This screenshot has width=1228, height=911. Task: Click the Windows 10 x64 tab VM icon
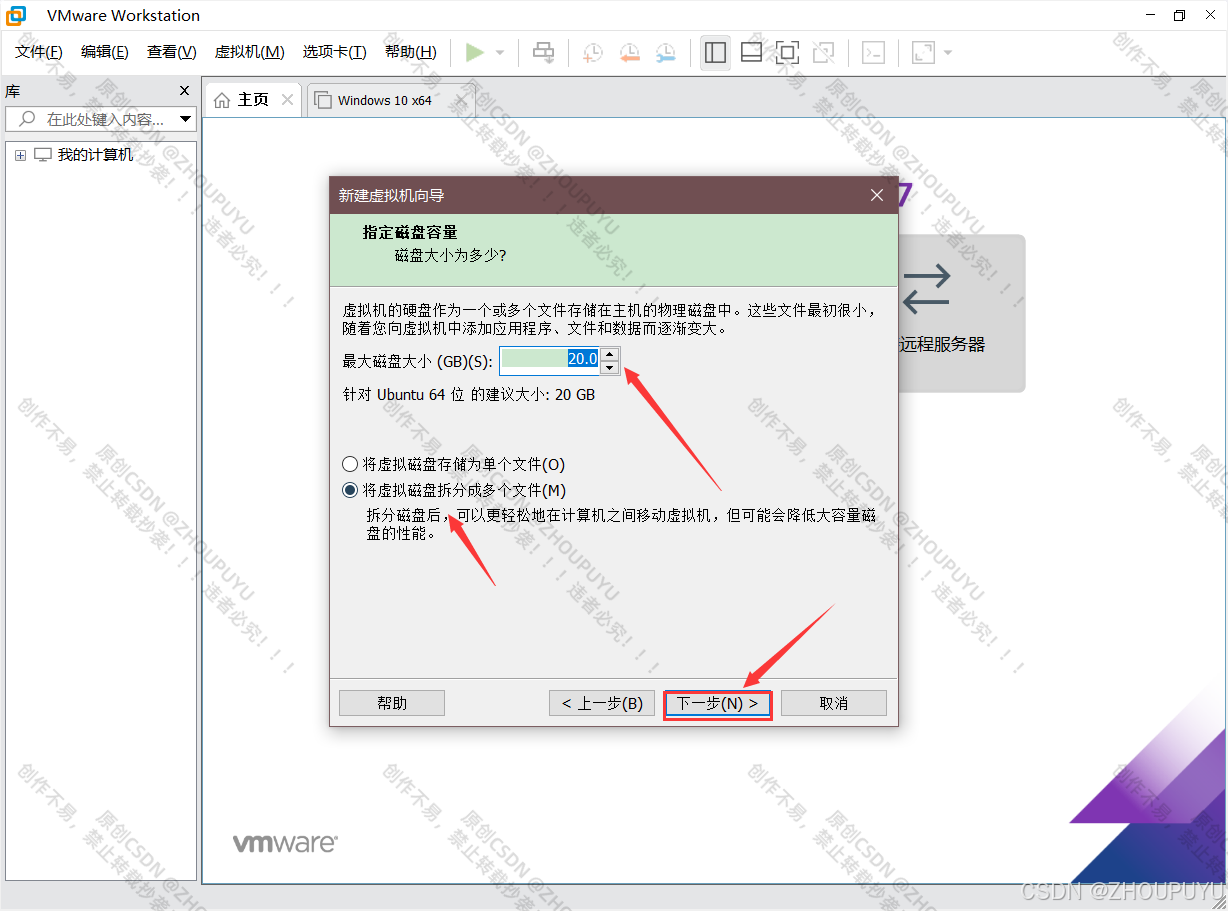[x=323, y=100]
